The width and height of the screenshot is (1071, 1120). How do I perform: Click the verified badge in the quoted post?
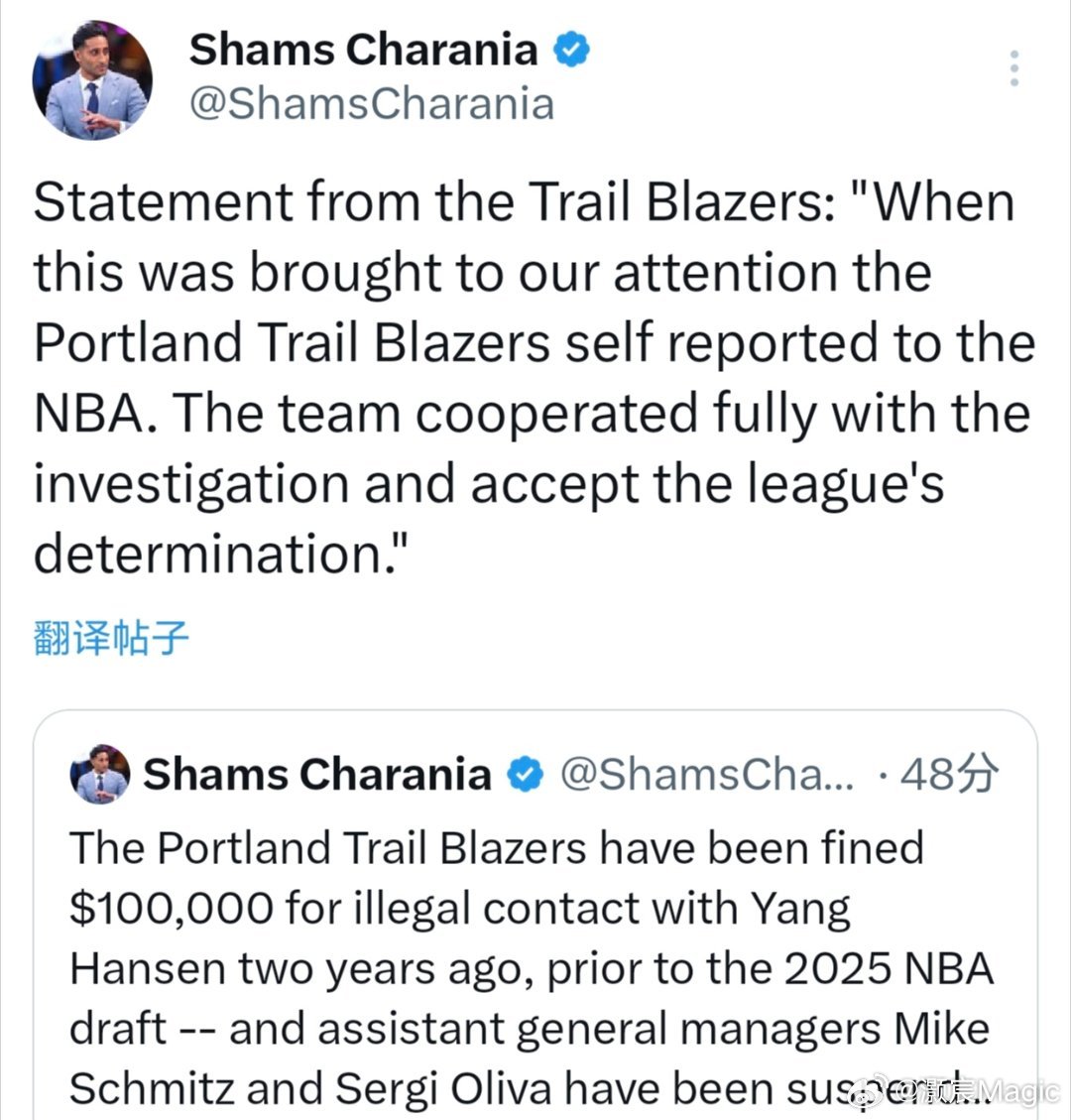coord(524,775)
